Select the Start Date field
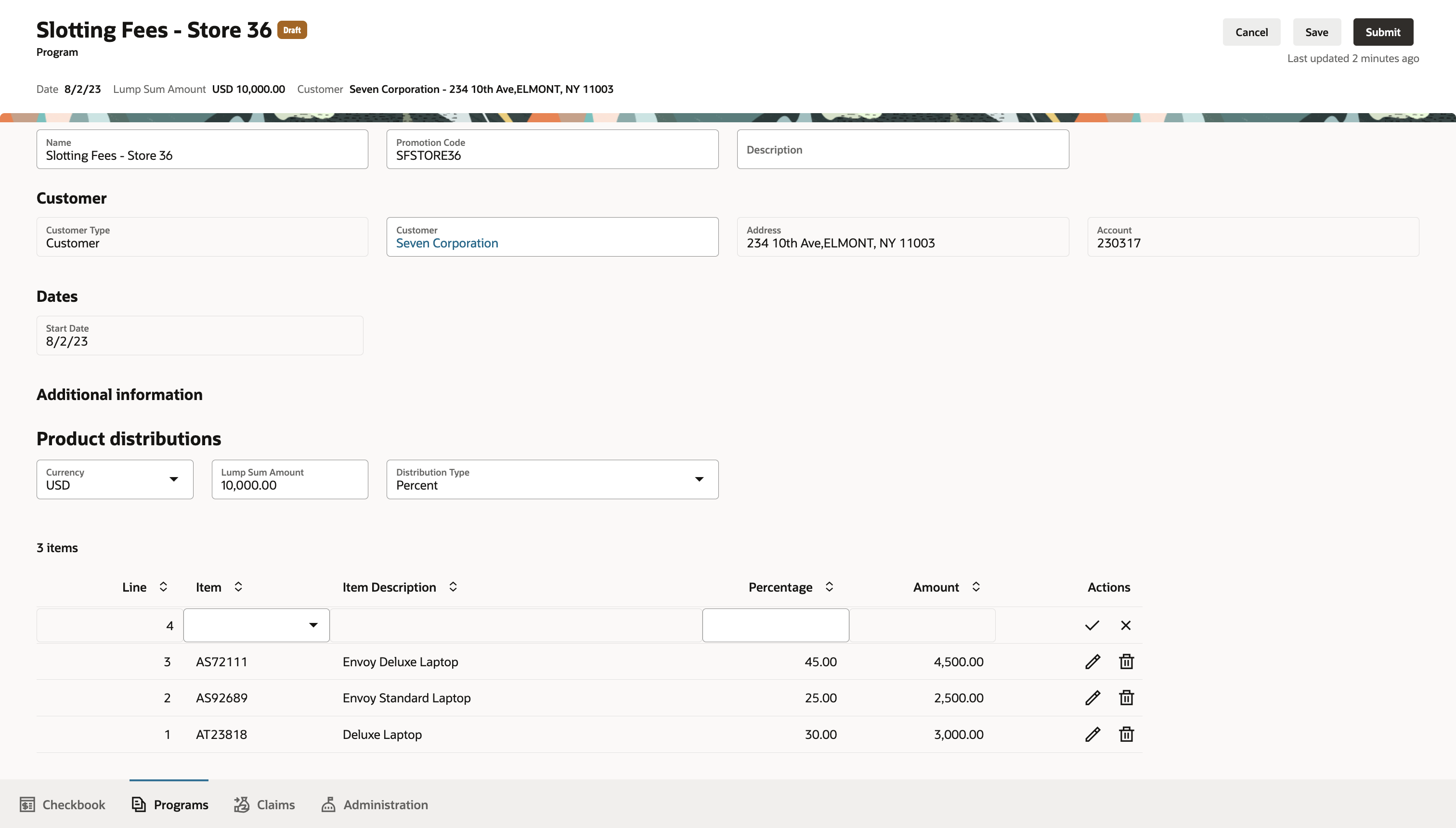Image resolution: width=1456 pixels, height=828 pixels. (200, 336)
